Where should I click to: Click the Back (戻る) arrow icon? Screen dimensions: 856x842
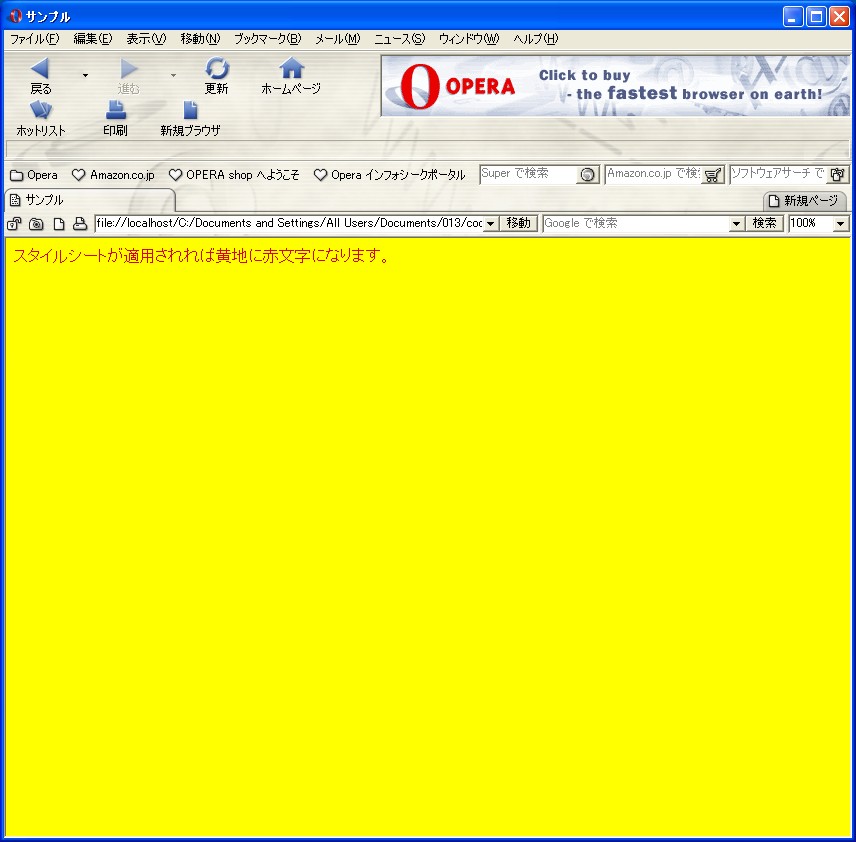click(40, 69)
